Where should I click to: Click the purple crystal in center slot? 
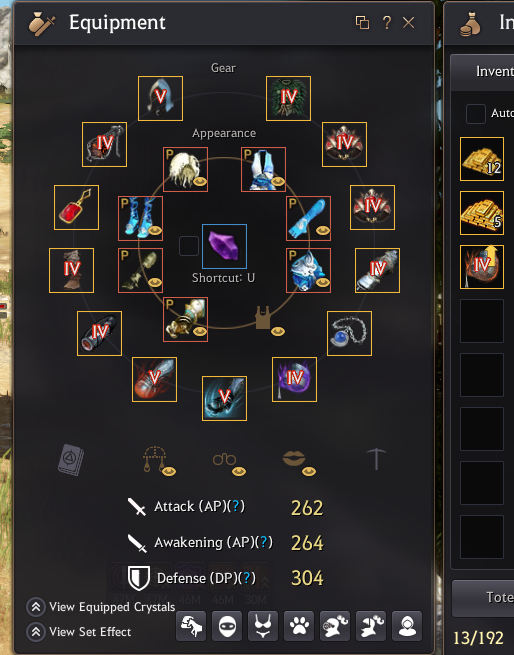[224, 246]
